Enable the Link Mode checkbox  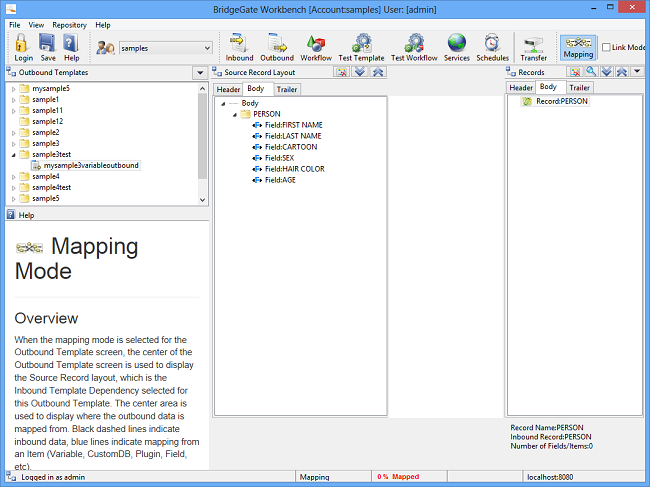click(606, 47)
